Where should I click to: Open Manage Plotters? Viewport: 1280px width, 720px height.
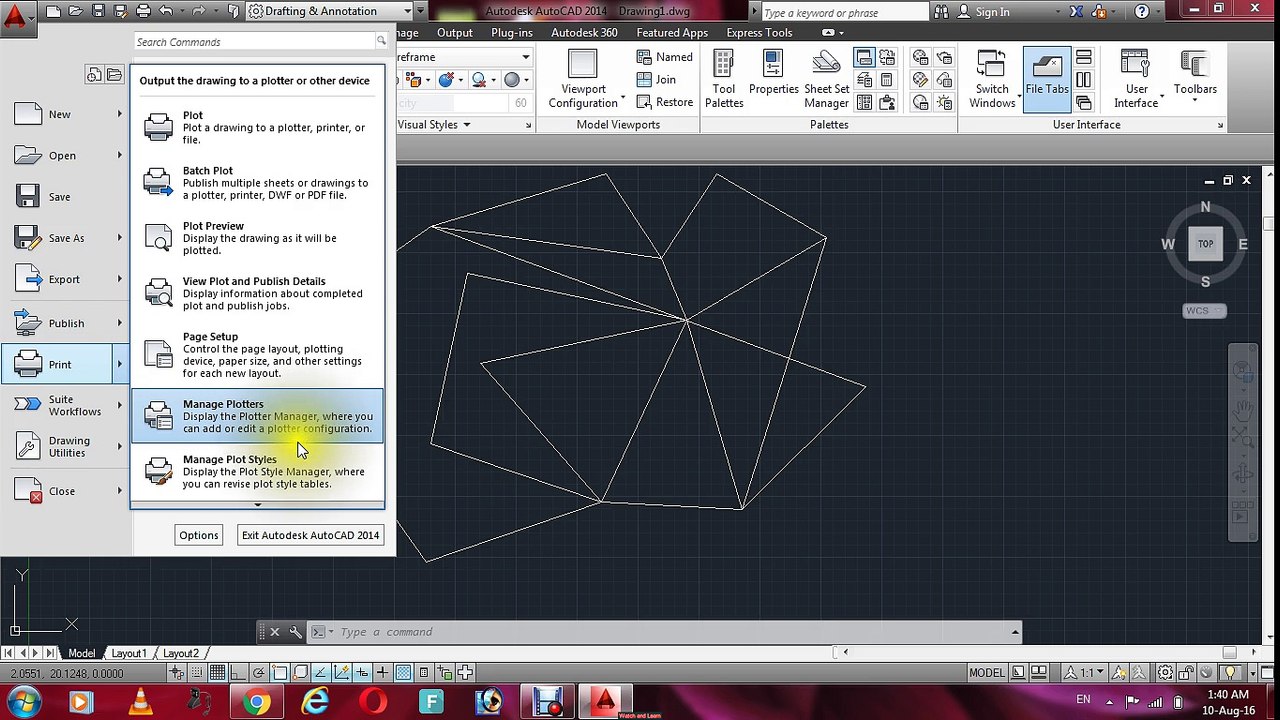tap(257, 416)
